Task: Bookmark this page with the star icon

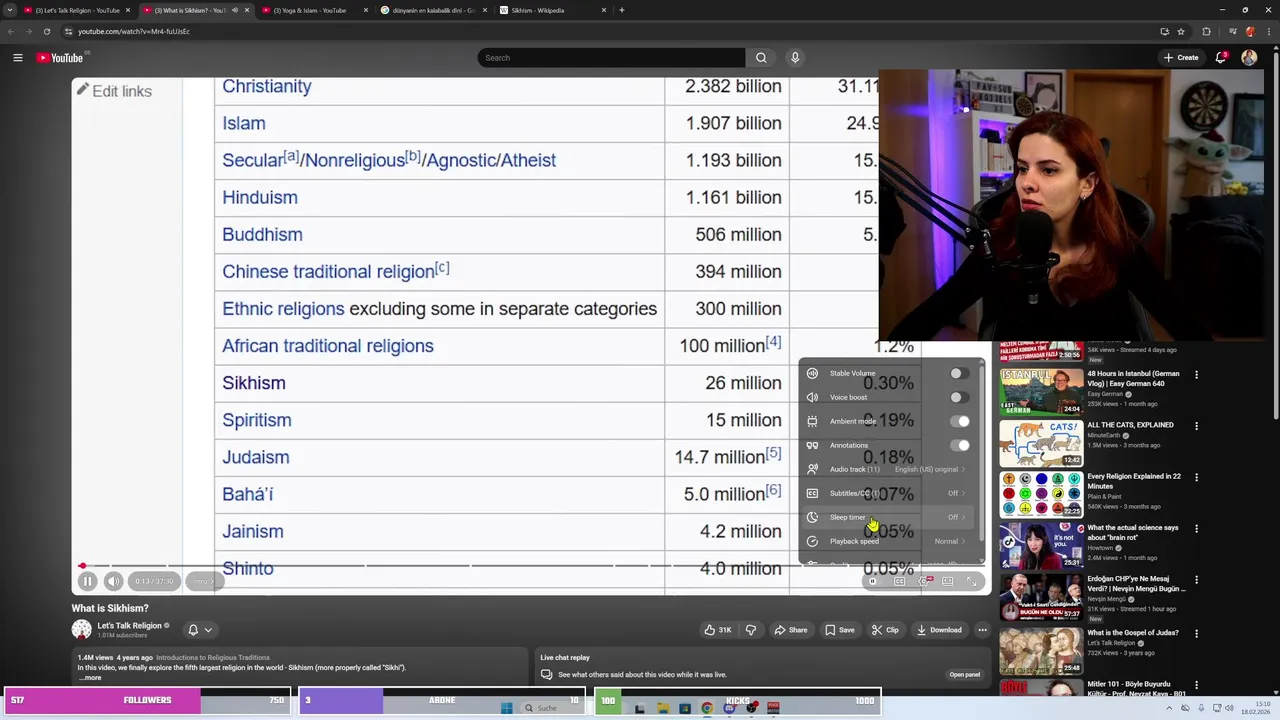Action: [1181, 31]
